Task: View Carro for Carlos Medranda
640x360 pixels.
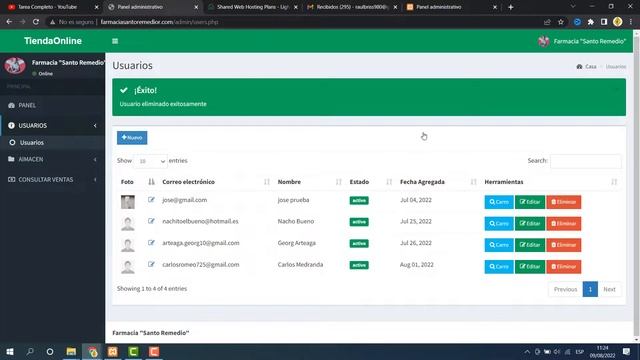Action: pos(499,267)
